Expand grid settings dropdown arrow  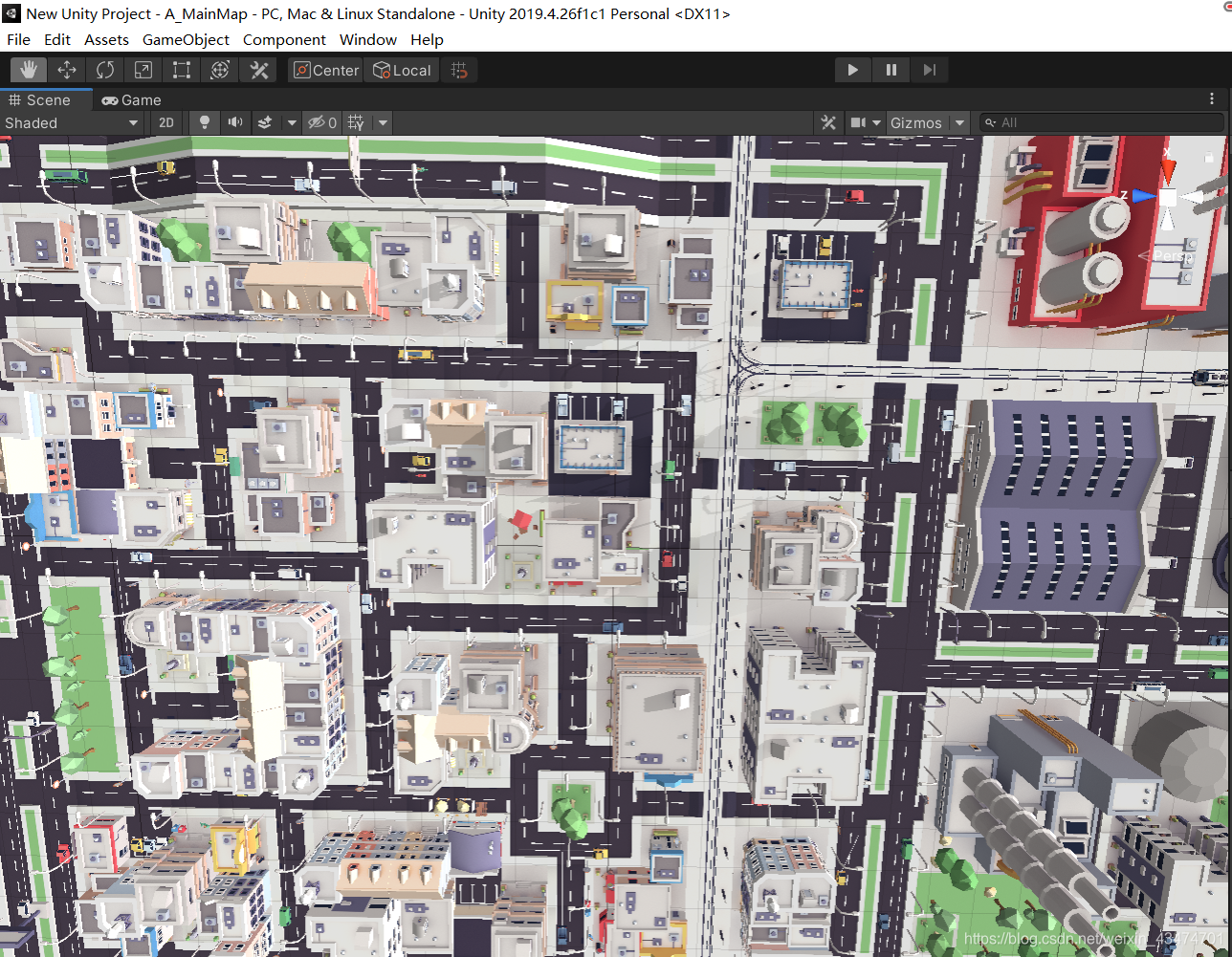coord(383,123)
